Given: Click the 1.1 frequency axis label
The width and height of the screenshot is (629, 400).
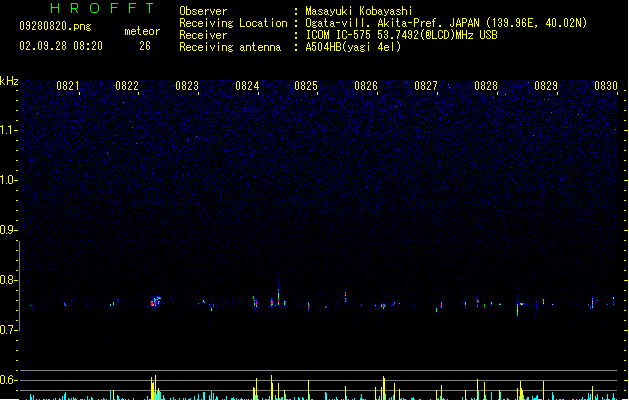Looking at the screenshot, I should pos(9,130).
